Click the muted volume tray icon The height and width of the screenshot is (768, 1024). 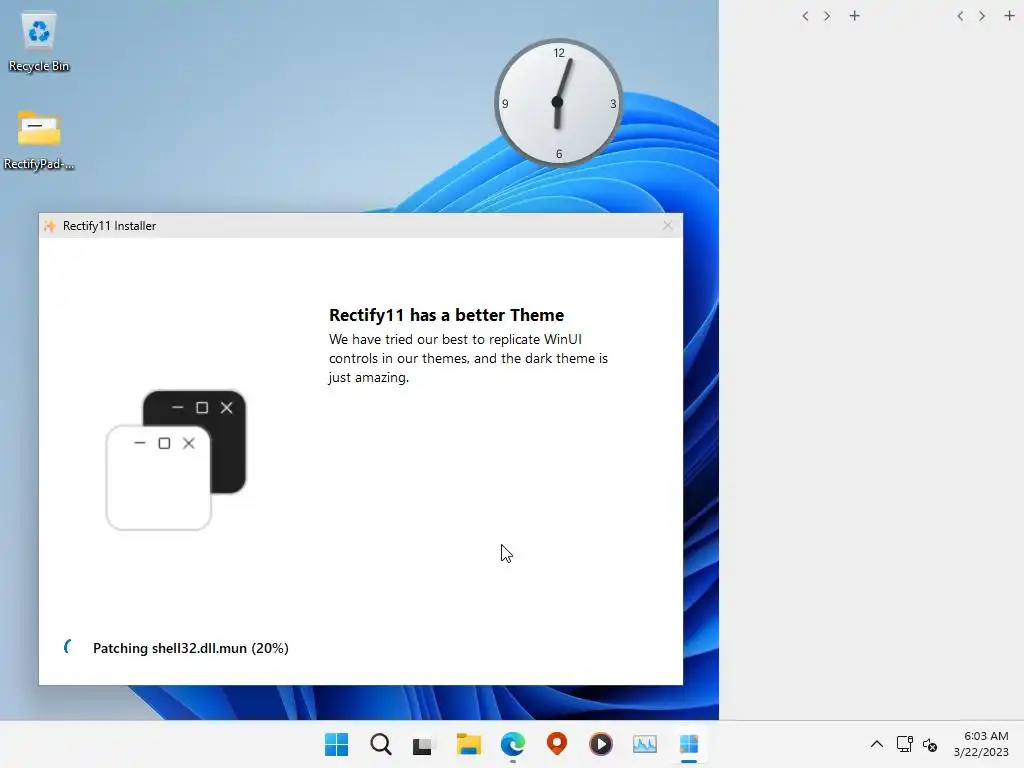point(930,744)
